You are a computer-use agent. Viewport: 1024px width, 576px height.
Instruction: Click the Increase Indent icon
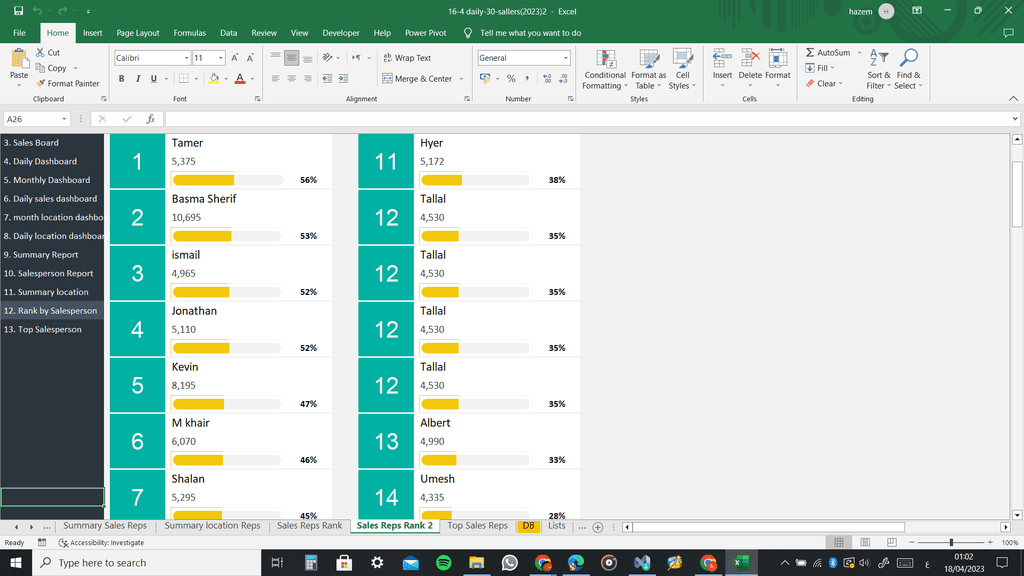[343, 79]
